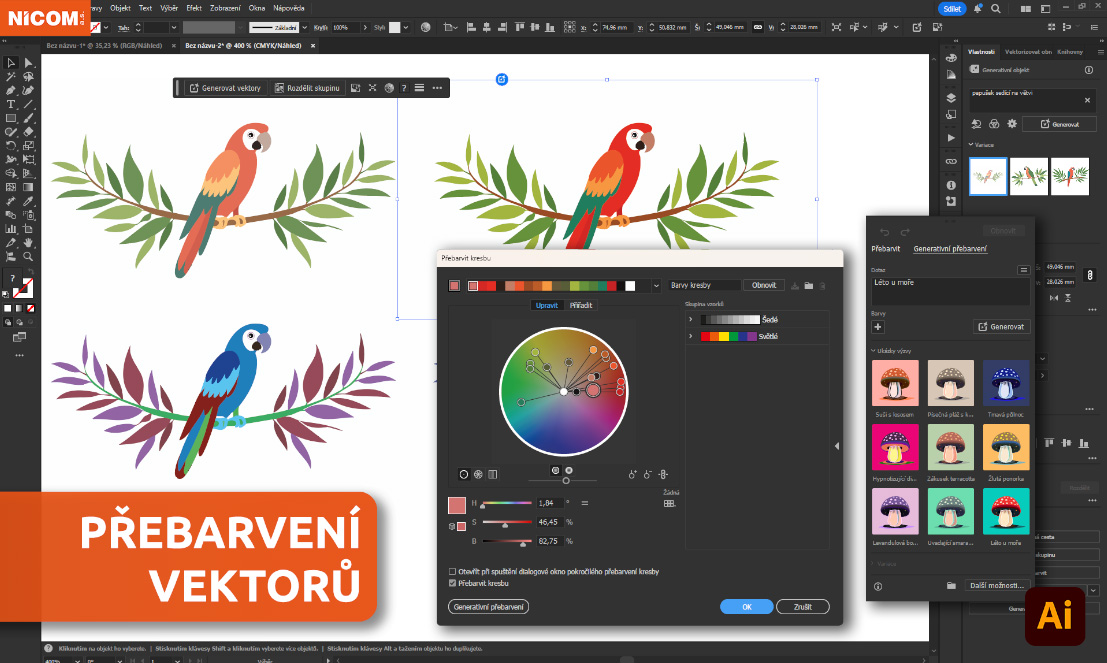The height and width of the screenshot is (663, 1107).
Task: Open the folder icon beside Obnovit
Action: pos(808,286)
